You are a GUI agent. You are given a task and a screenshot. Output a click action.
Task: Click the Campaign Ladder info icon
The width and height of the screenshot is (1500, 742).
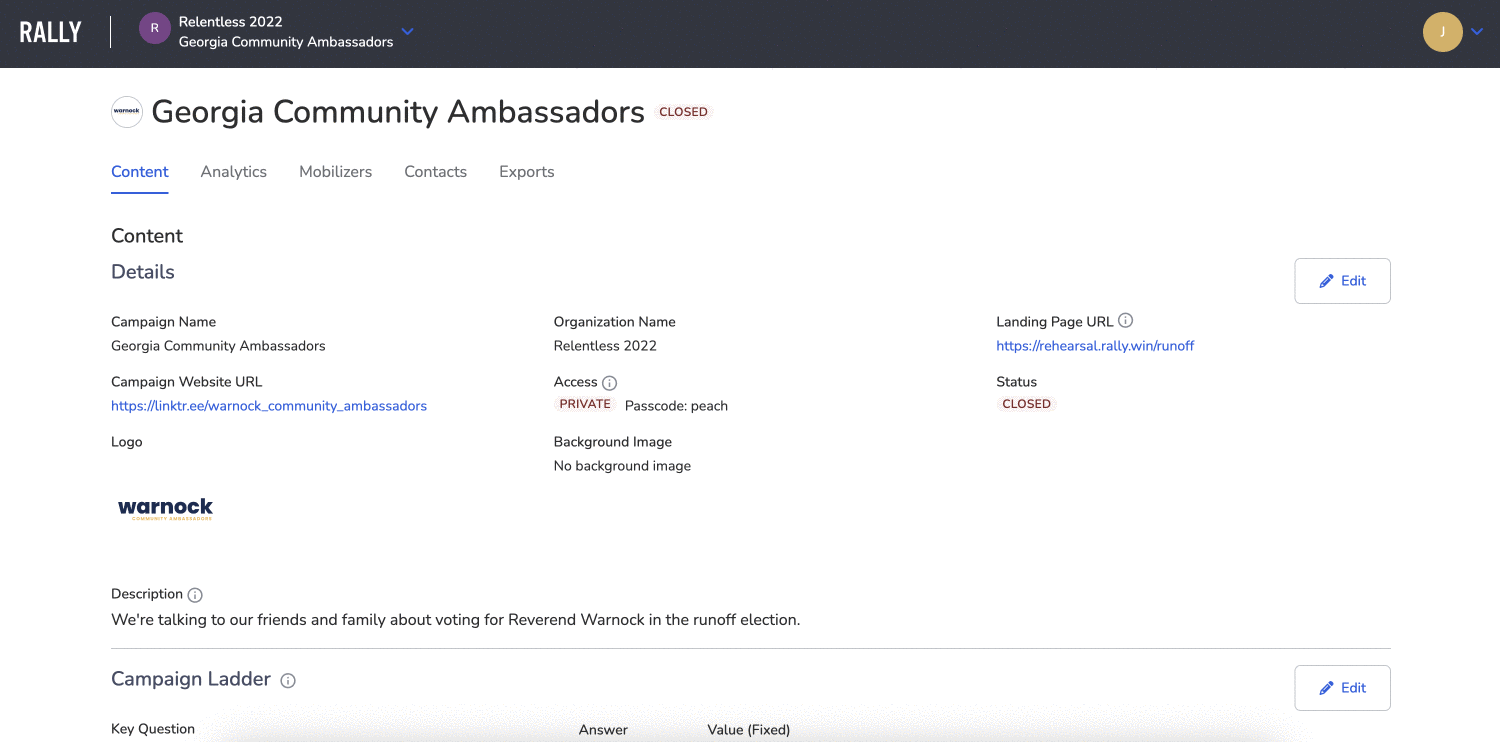tap(288, 680)
